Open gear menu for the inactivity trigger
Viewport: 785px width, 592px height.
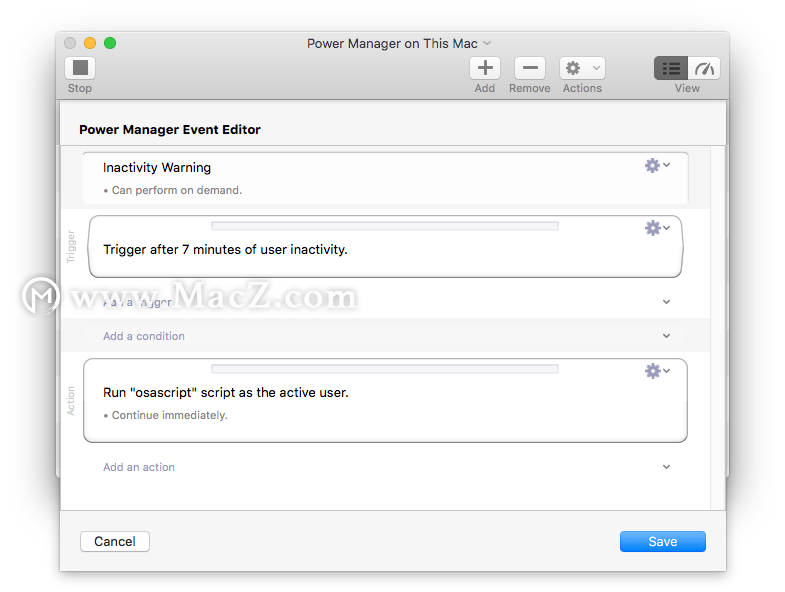tap(657, 228)
